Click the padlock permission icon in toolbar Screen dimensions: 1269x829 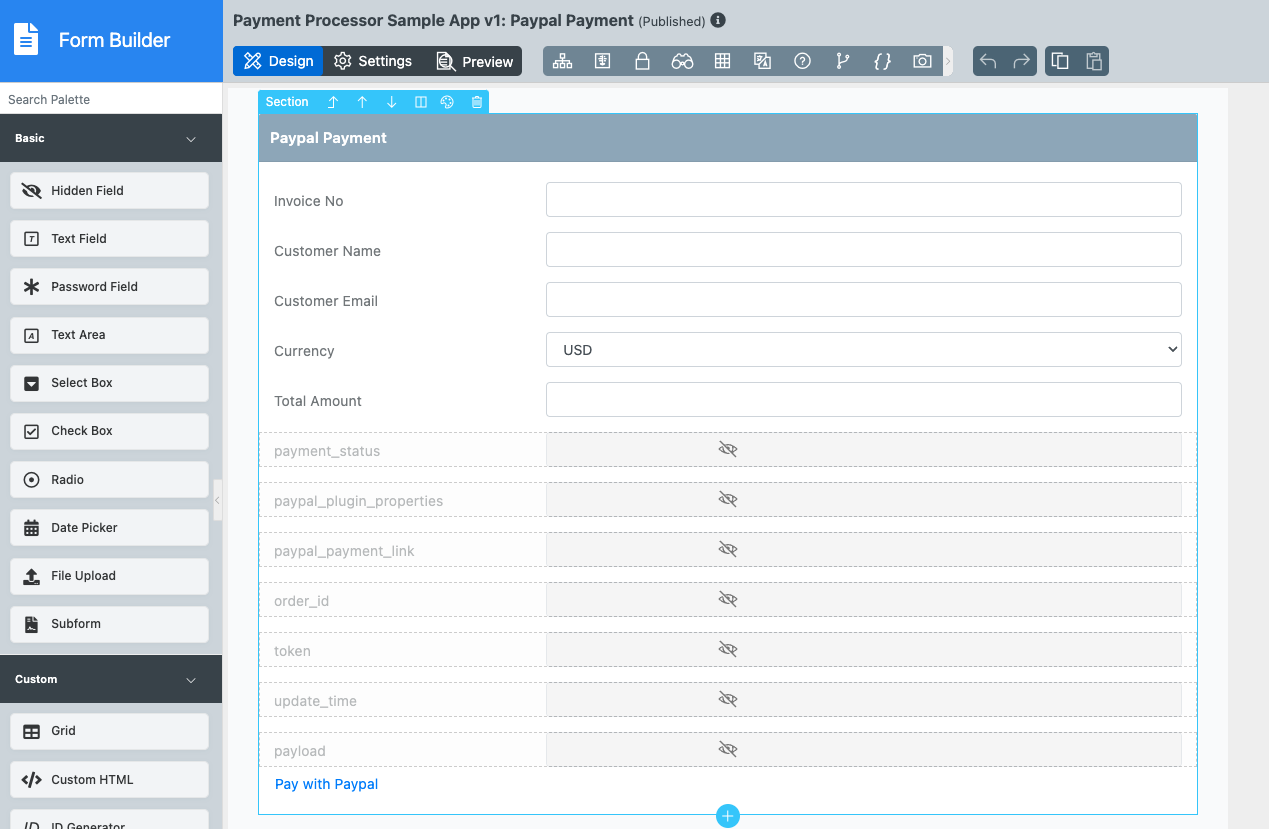tap(642, 61)
